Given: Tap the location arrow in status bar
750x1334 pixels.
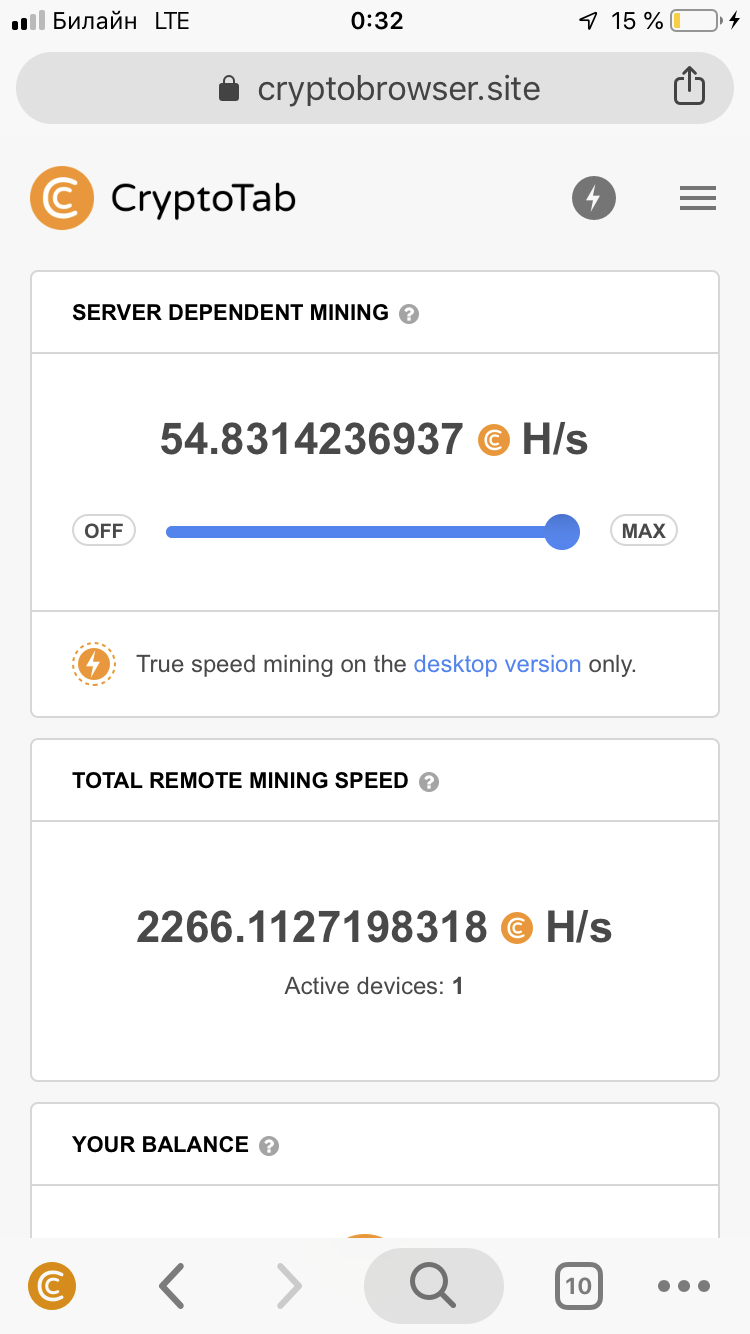Looking at the screenshot, I should [x=589, y=21].
